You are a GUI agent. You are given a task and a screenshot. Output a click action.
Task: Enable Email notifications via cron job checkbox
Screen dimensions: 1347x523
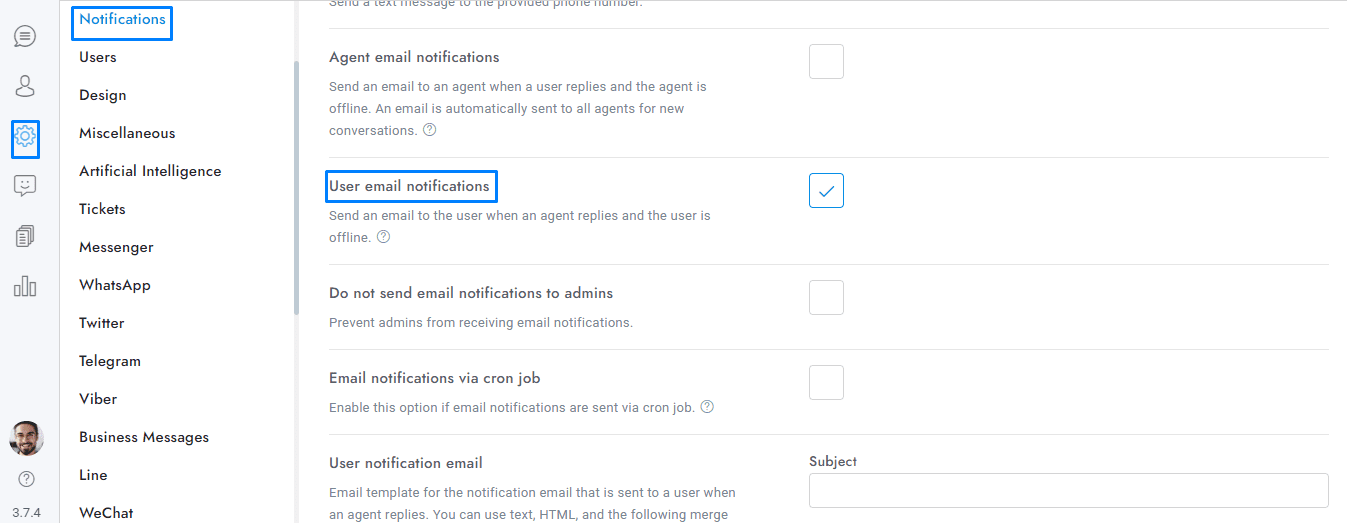[x=826, y=382]
